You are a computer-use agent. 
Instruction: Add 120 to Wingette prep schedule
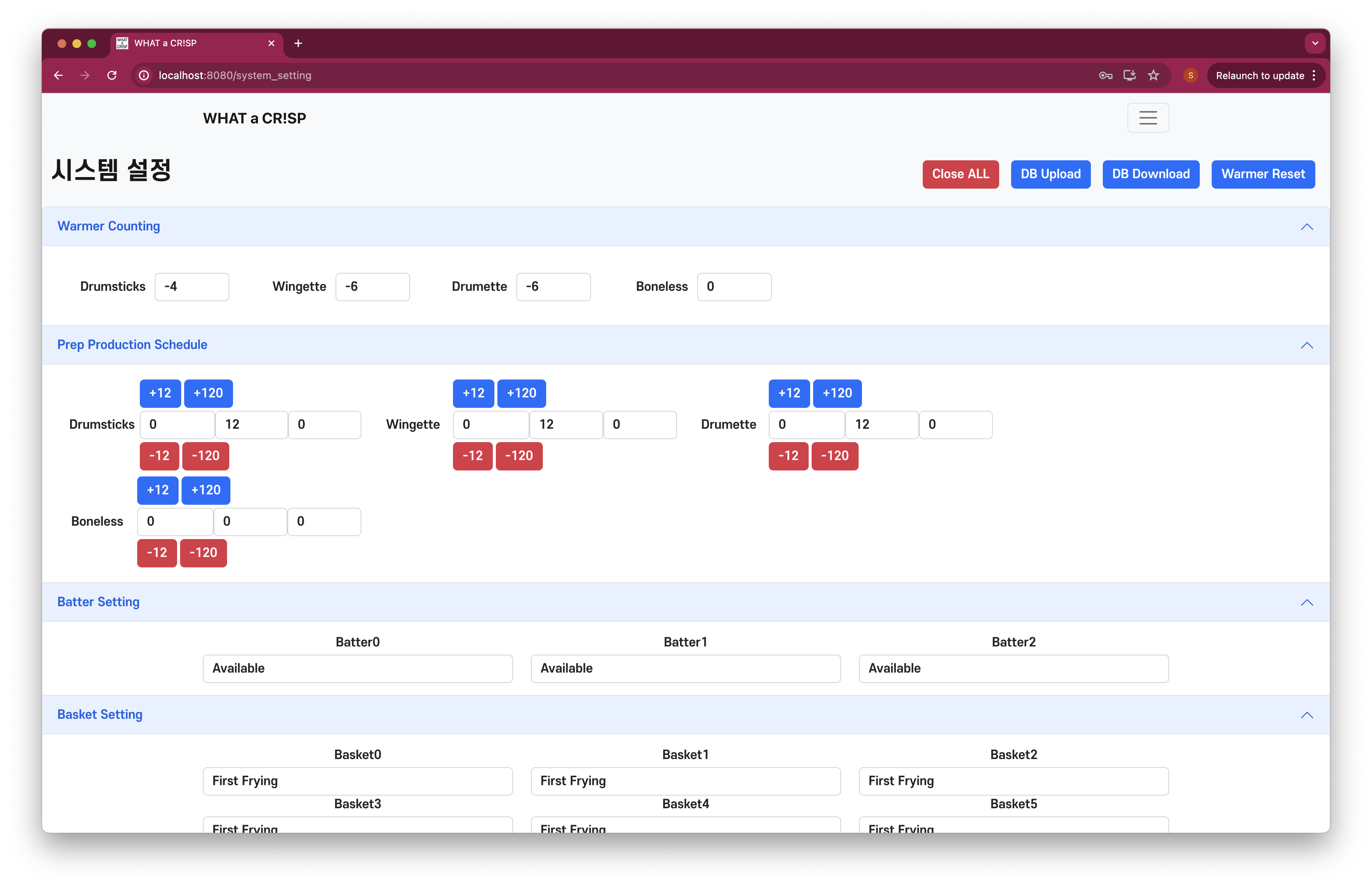521,393
